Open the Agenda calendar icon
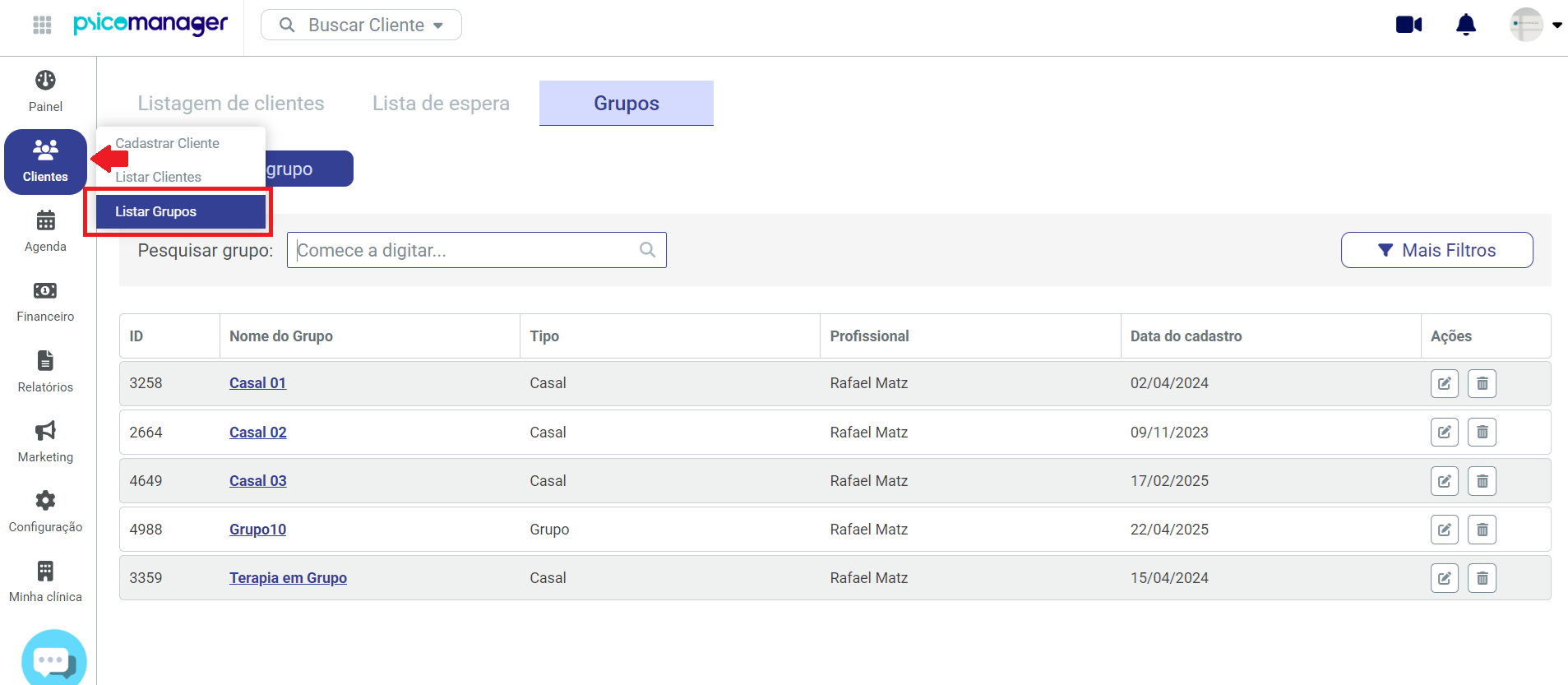 [x=45, y=220]
